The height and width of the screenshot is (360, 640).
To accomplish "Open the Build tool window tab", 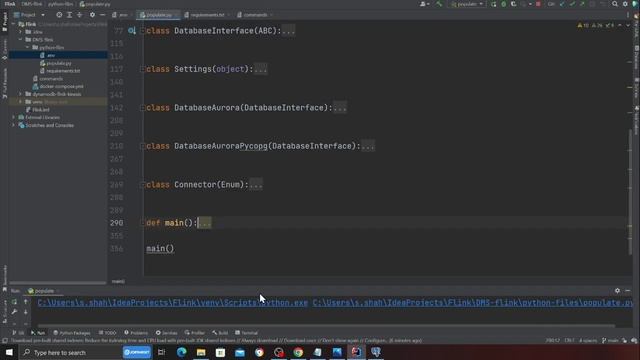I will point(220,333).
